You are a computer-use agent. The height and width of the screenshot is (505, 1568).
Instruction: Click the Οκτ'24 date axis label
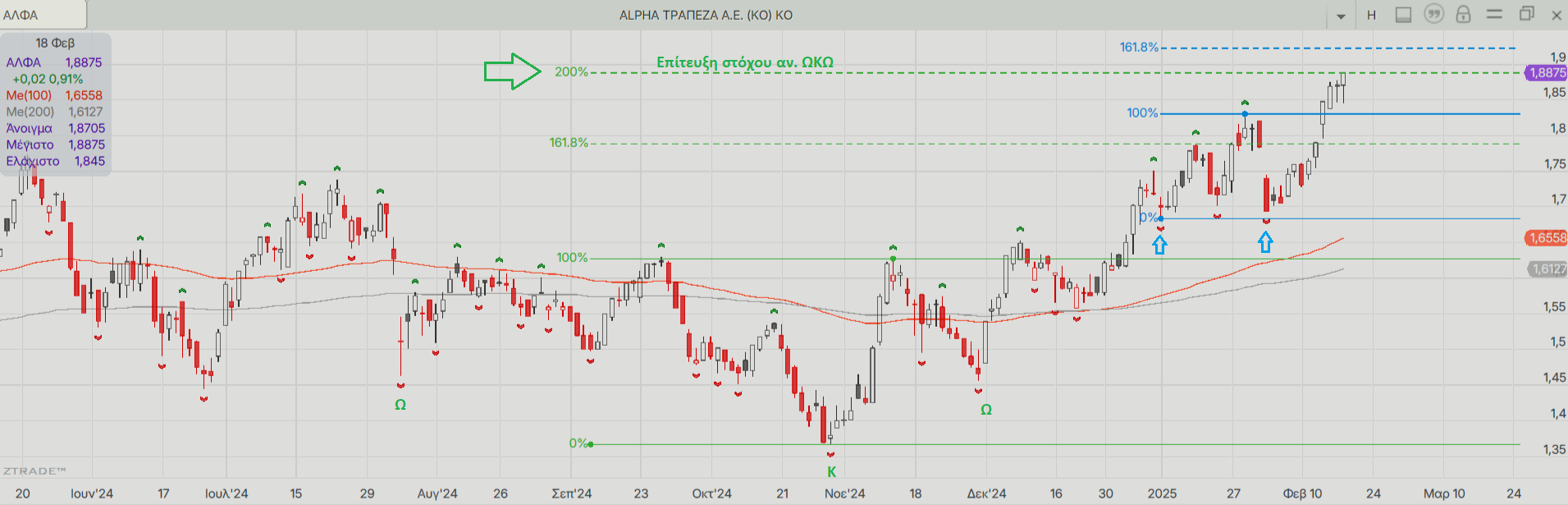[711, 494]
